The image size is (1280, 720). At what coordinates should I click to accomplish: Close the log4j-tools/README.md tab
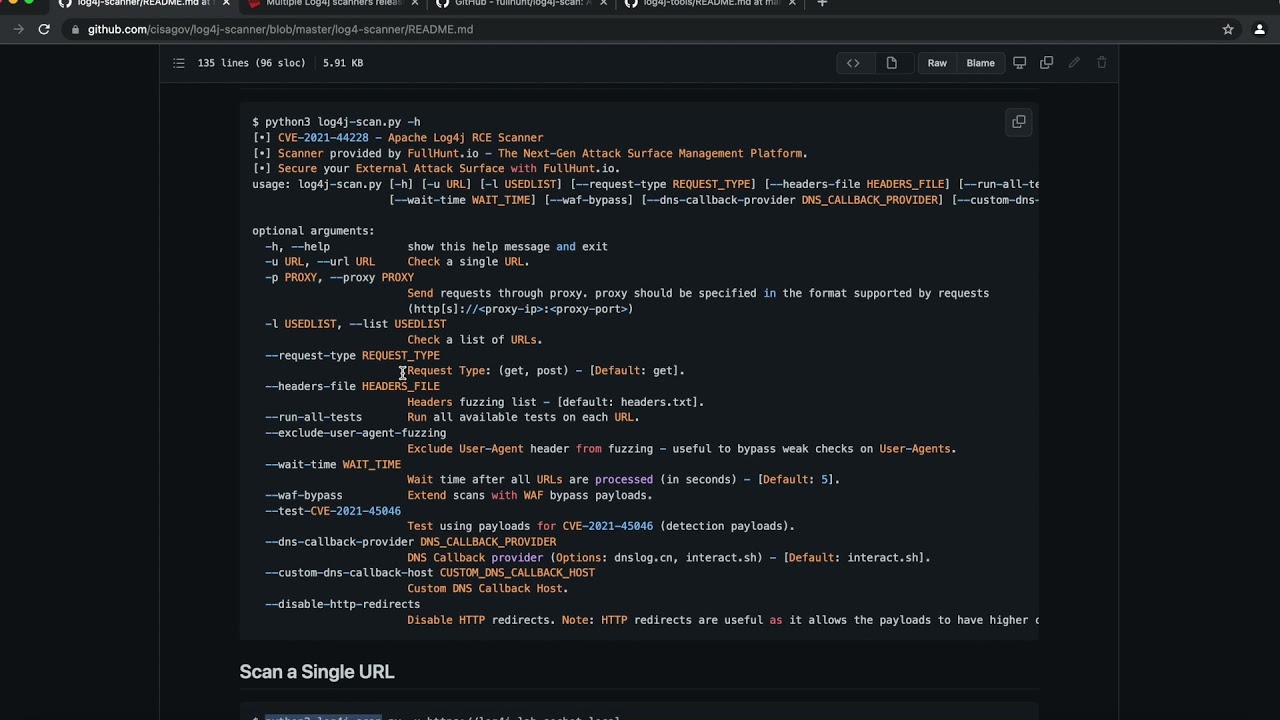coord(792,3)
